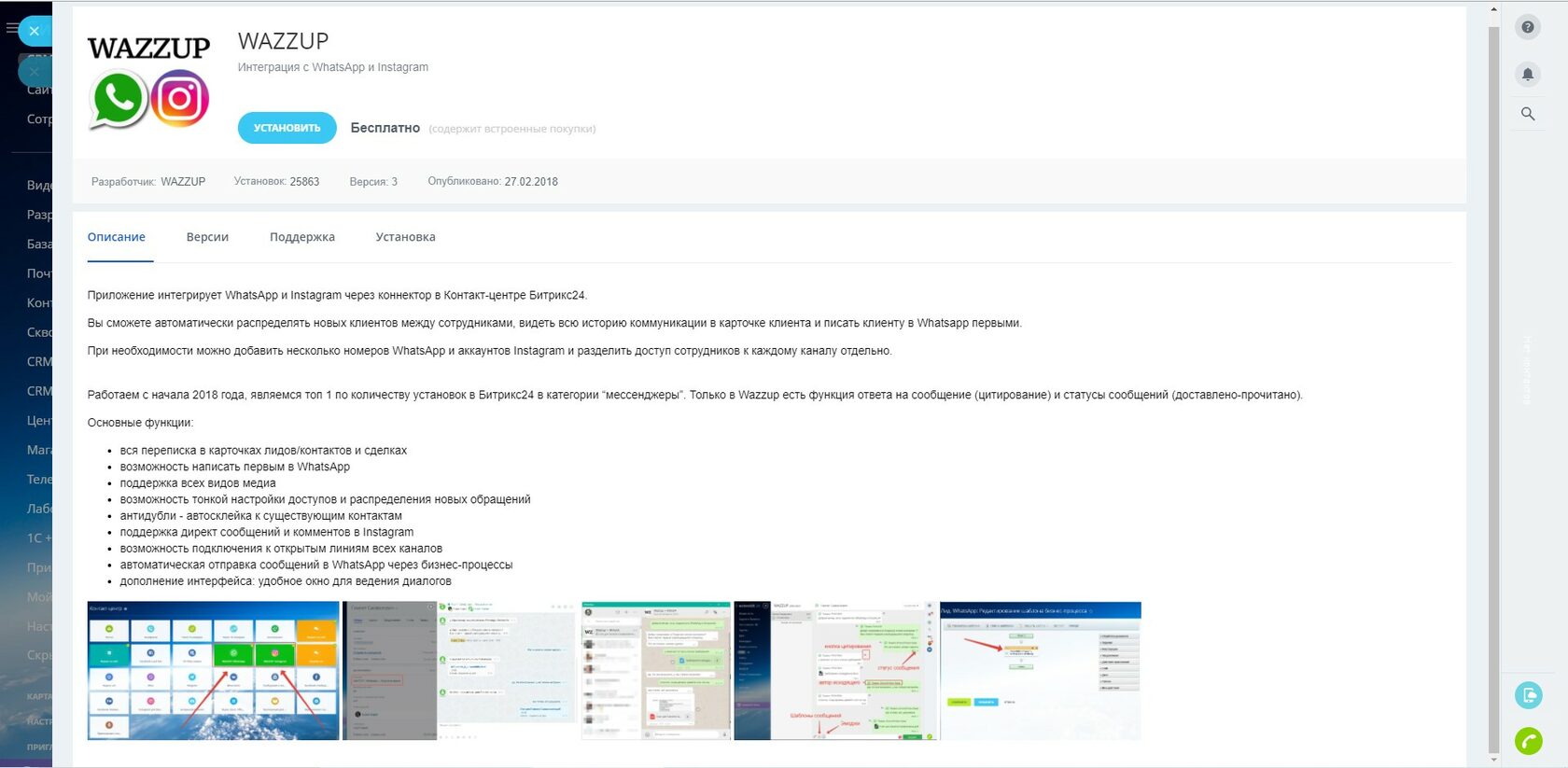This screenshot has height=768, width=1568.
Task: Click 'содержит встроенные покупки' note
Action: 512,129
